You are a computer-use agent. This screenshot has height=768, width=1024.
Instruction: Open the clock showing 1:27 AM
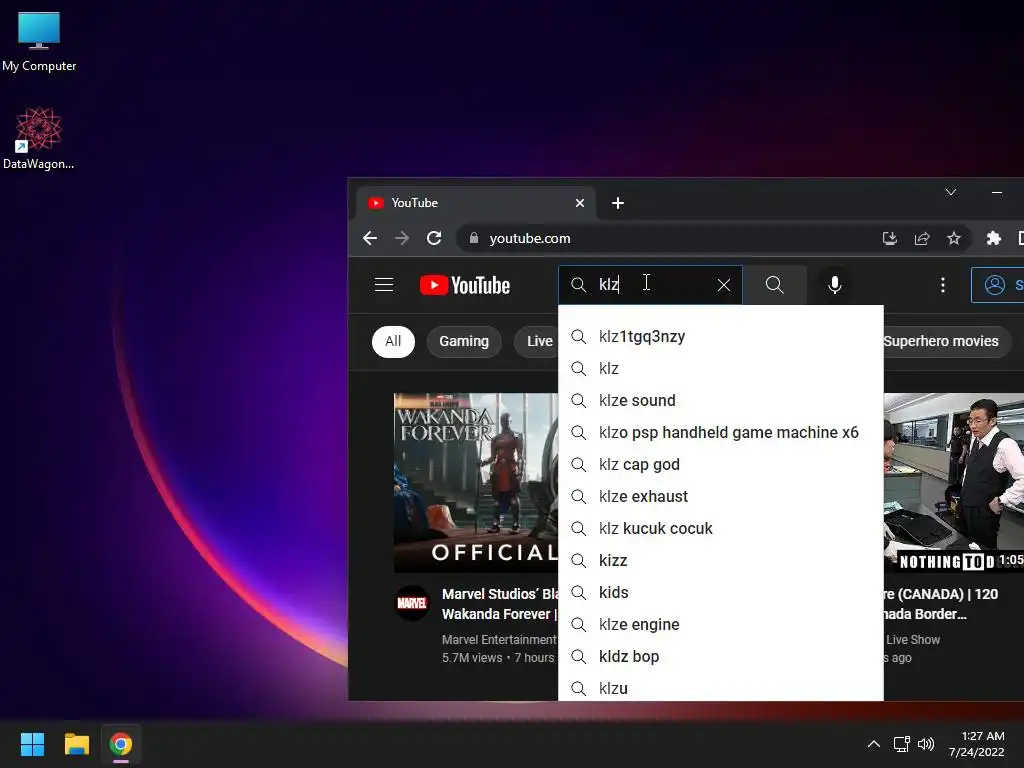(x=977, y=744)
